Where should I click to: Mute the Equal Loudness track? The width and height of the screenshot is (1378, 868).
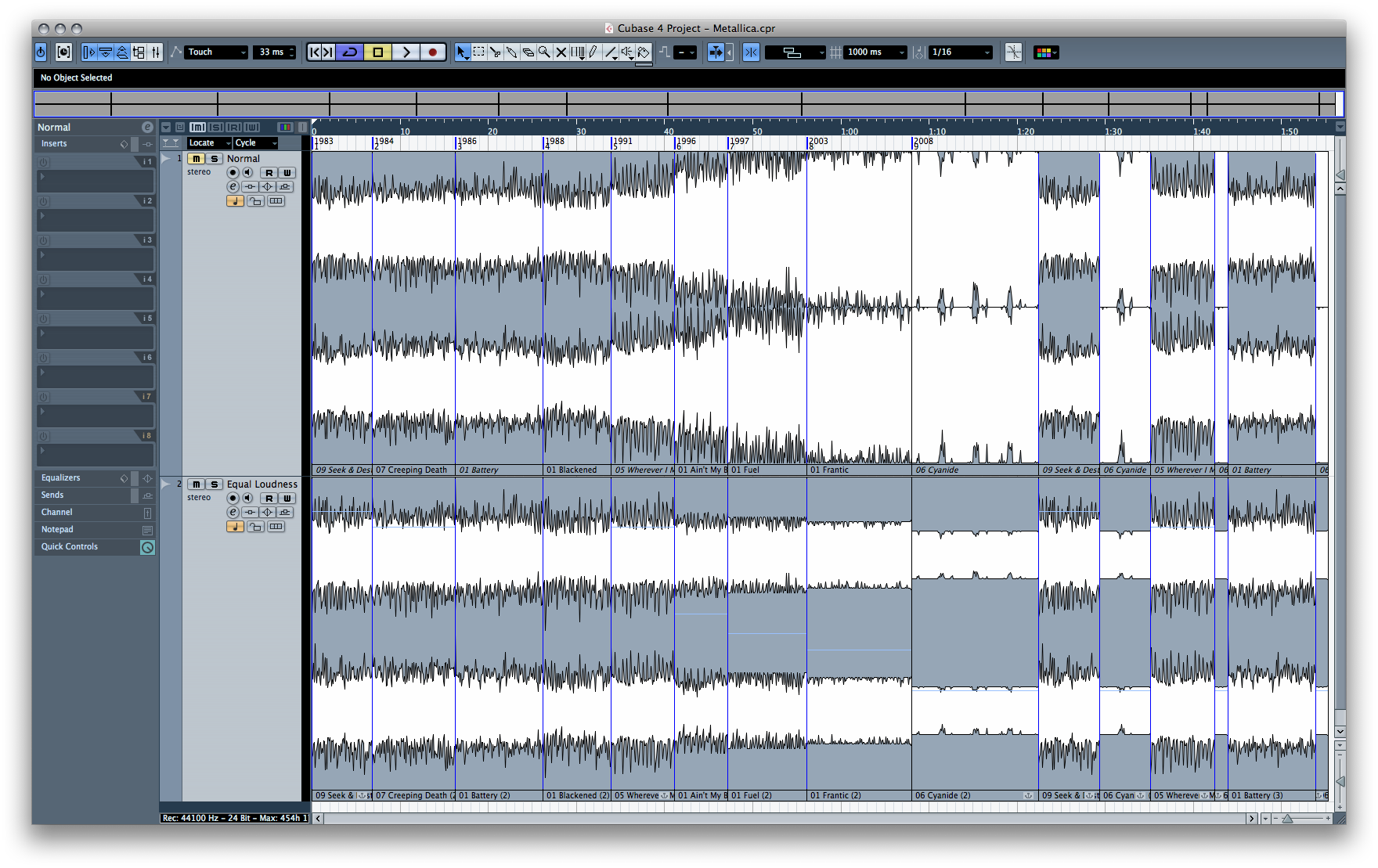click(x=196, y=484)
